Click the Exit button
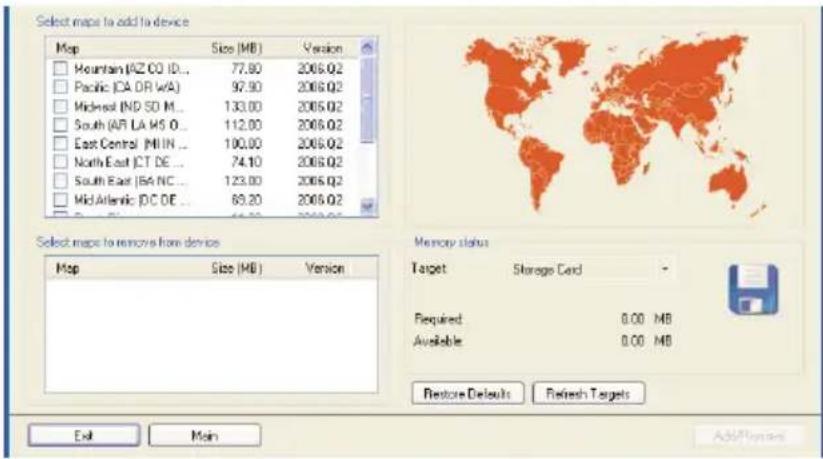The image size is (823, 459). (x=84, y=435)
